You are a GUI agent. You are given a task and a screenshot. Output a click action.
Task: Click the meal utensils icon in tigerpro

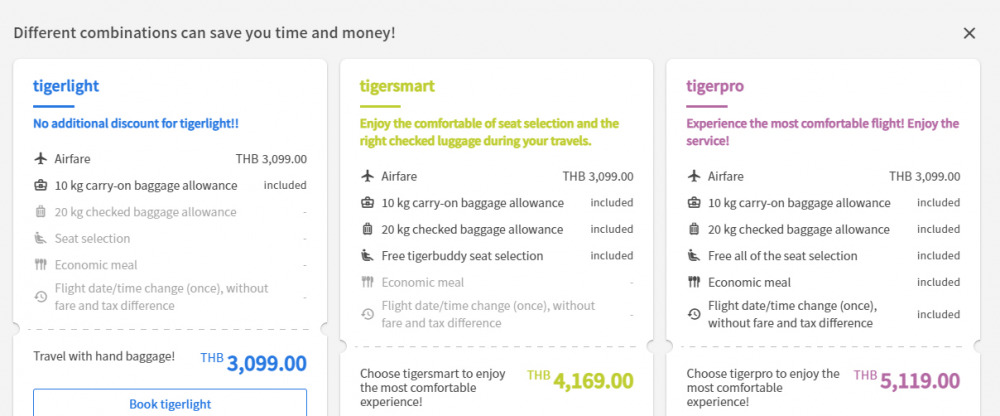point(694,282)
